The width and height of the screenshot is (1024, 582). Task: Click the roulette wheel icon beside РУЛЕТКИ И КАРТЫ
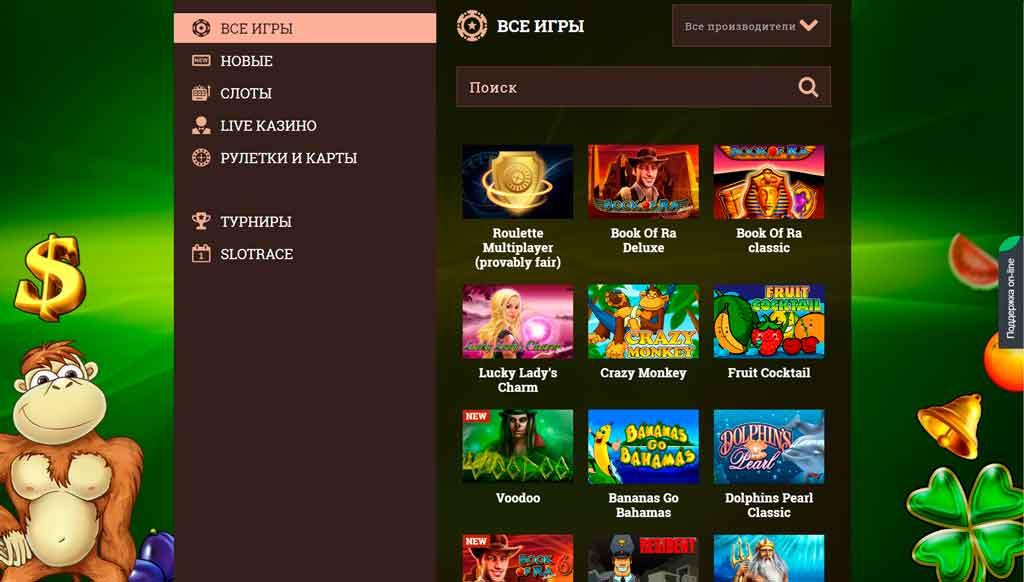pyautogui.click(x=201, y=158)
